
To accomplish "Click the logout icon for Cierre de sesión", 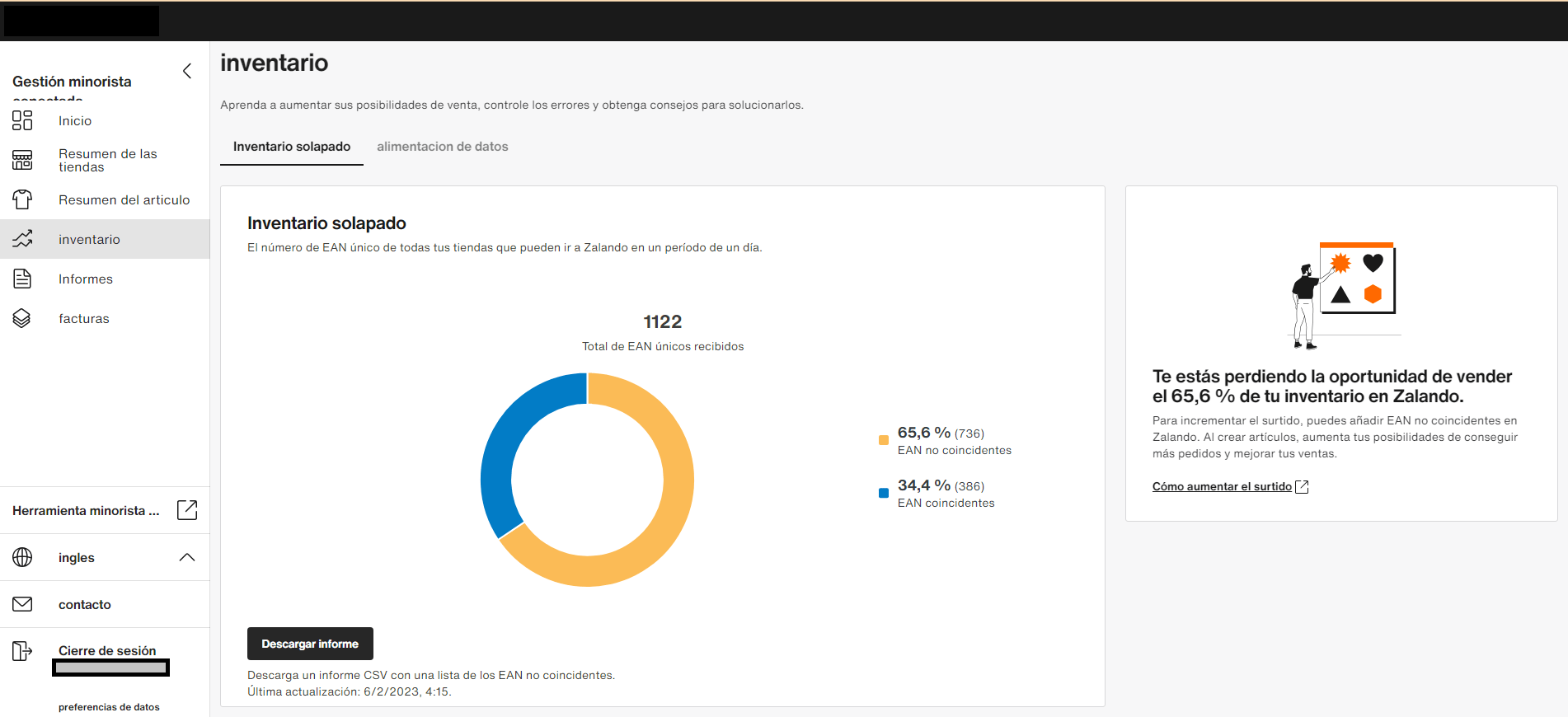I will tap(22, 651).
